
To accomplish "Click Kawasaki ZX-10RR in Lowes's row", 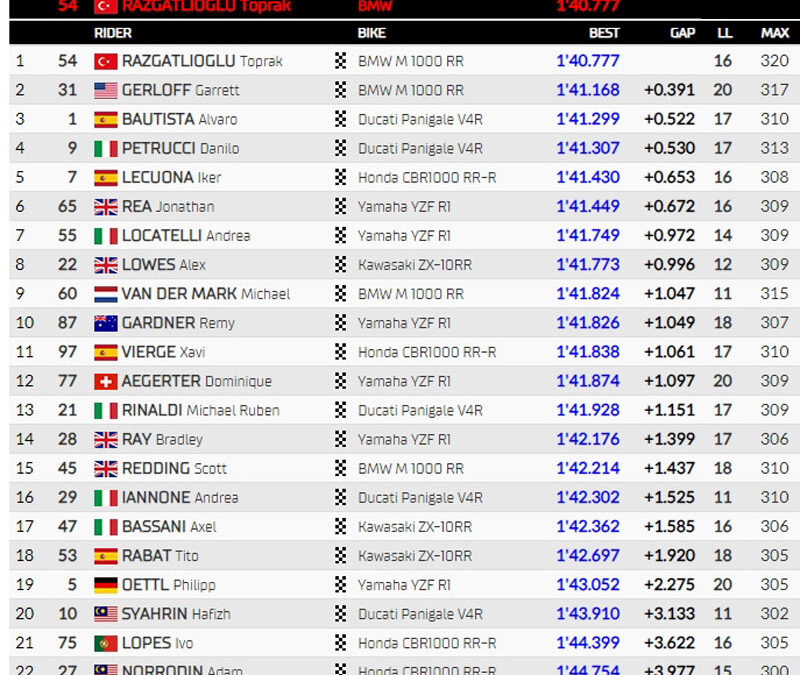I will point(415,265).
